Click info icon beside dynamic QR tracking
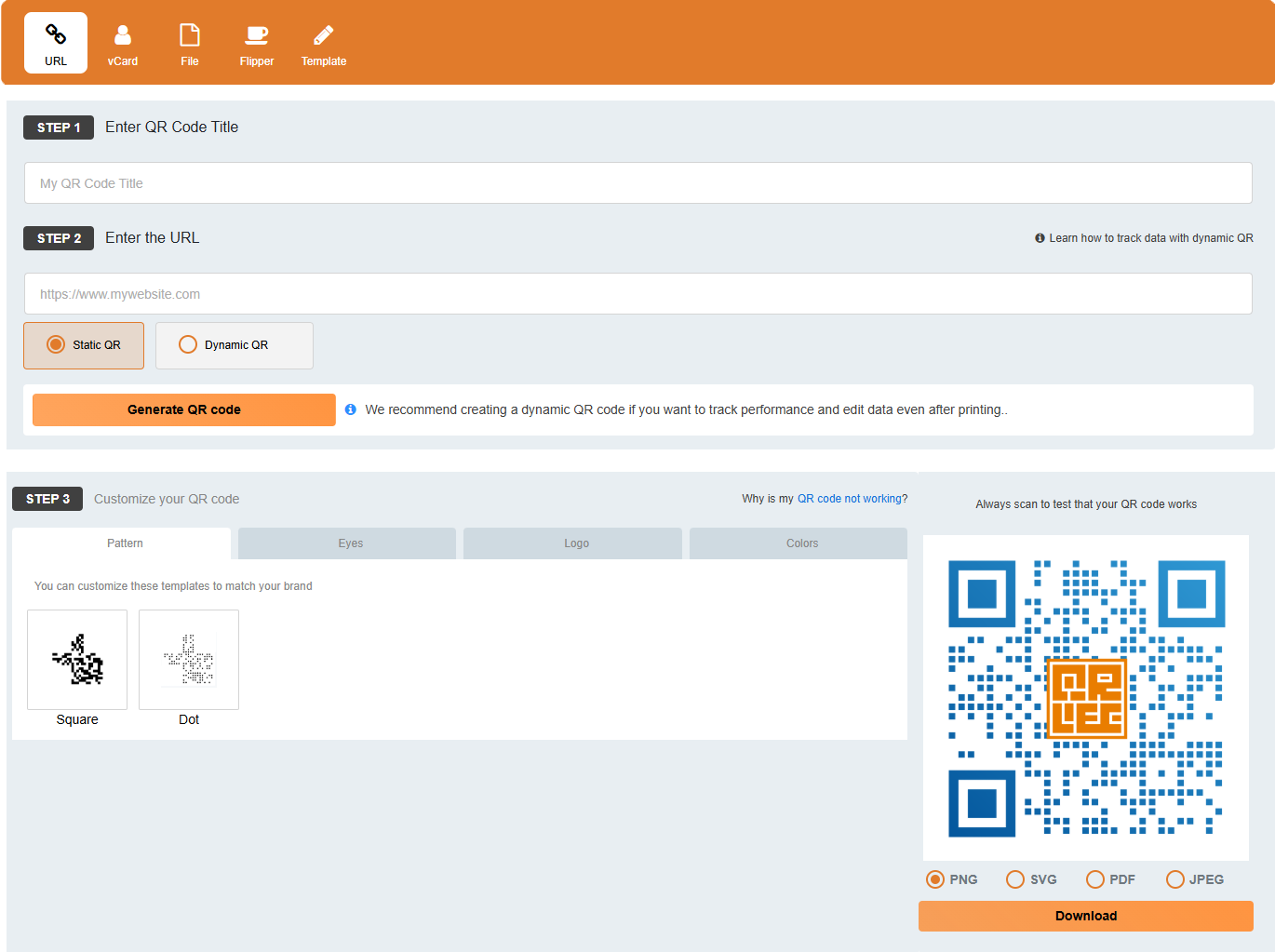 pos(1040,238)
